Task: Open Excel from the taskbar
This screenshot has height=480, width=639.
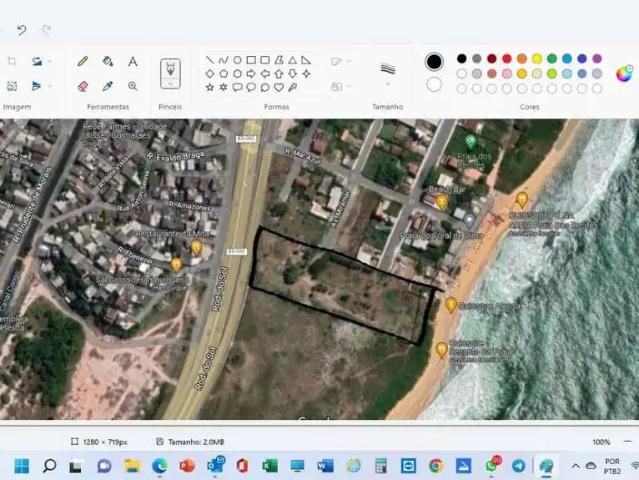Action: click(x=270, y=466)
